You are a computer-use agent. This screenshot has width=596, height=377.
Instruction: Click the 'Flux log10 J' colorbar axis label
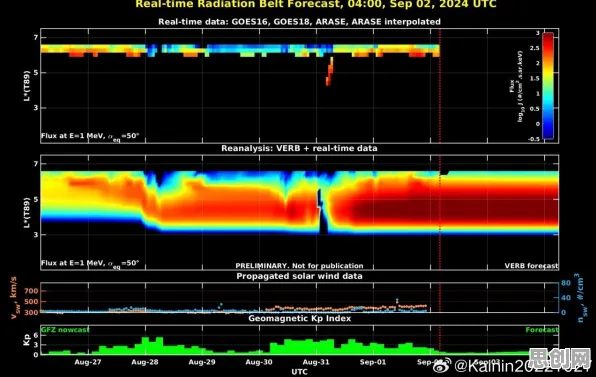[516, 86]
